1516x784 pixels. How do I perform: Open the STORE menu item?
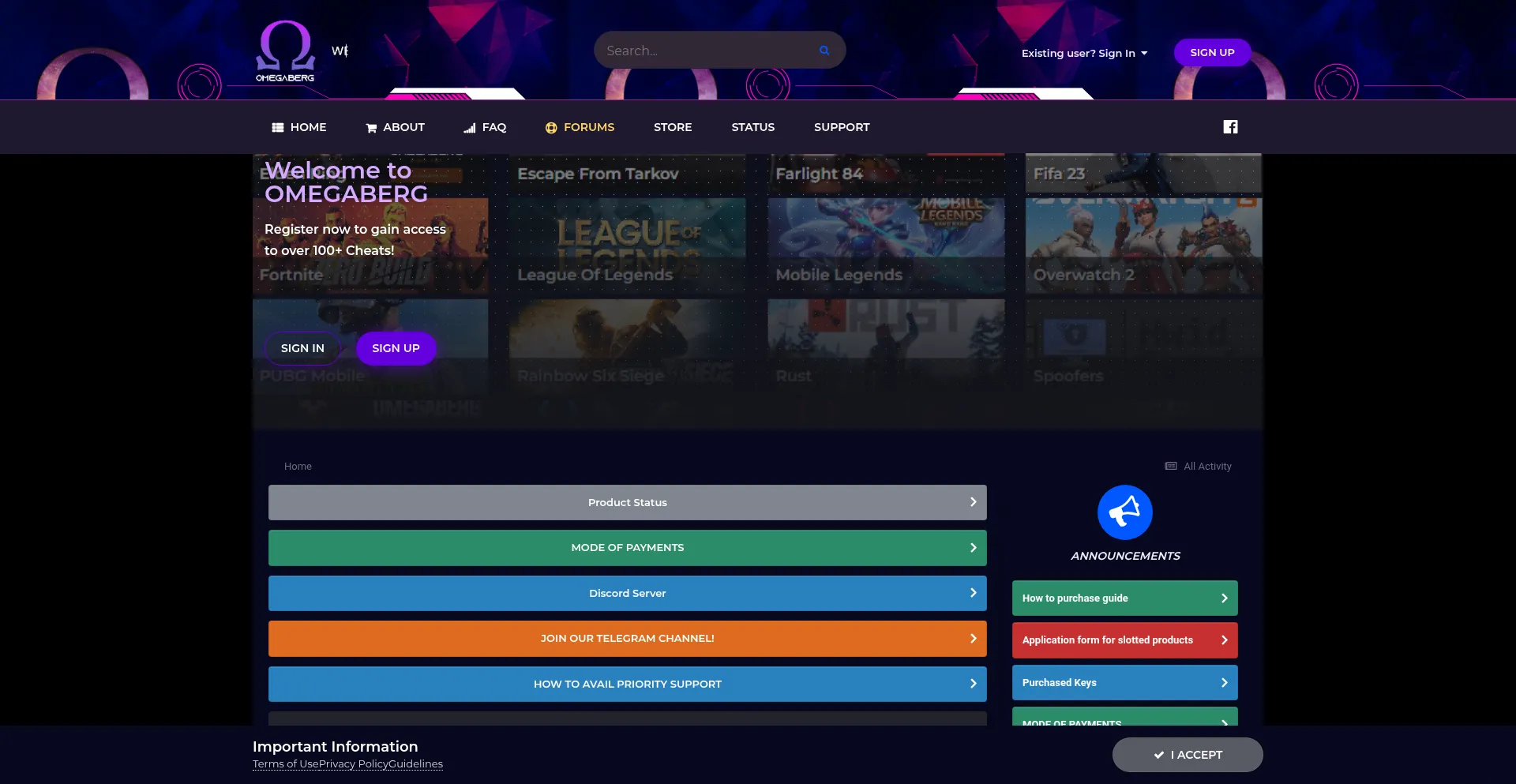point(673,127)
